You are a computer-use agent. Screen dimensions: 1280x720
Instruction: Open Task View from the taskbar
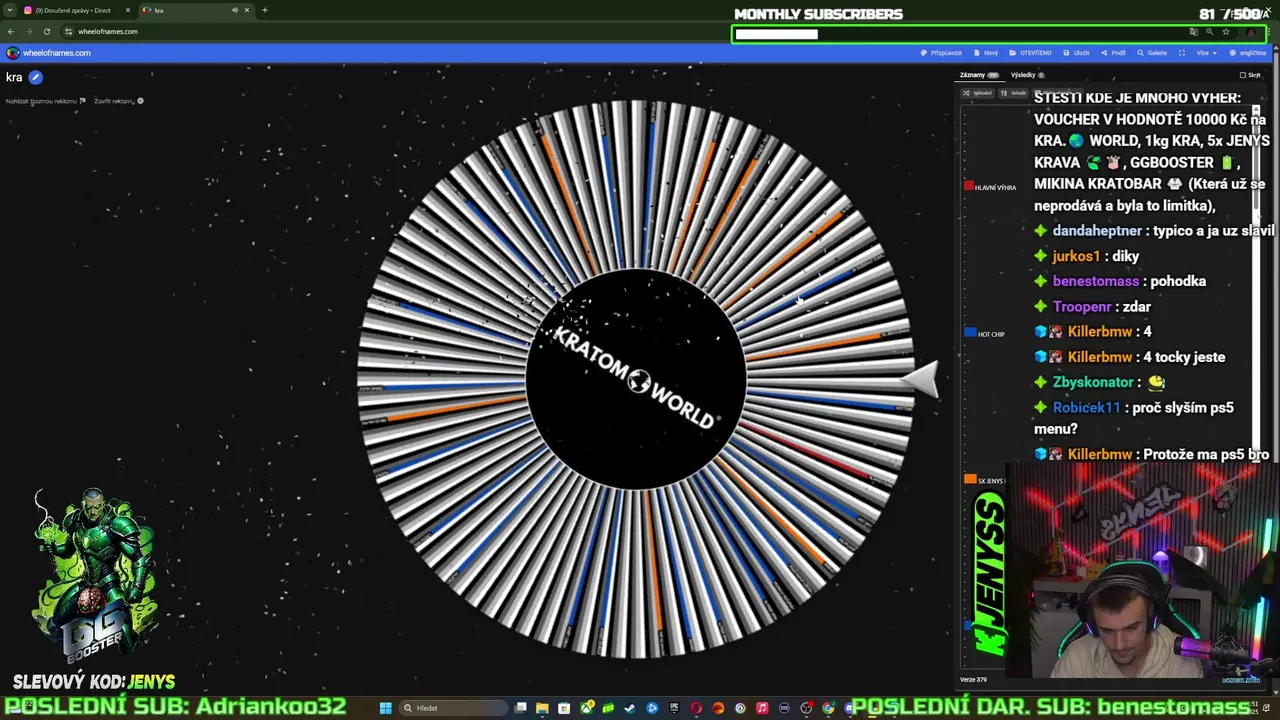[x=520, y=708]
